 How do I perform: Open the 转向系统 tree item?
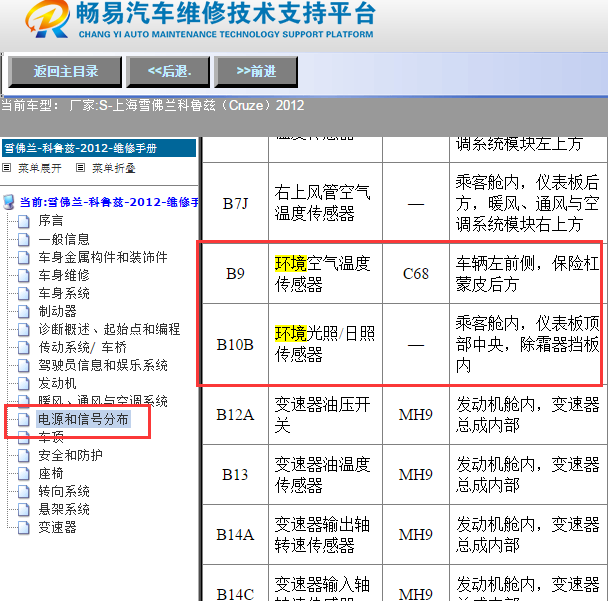(x=64, y=491)
